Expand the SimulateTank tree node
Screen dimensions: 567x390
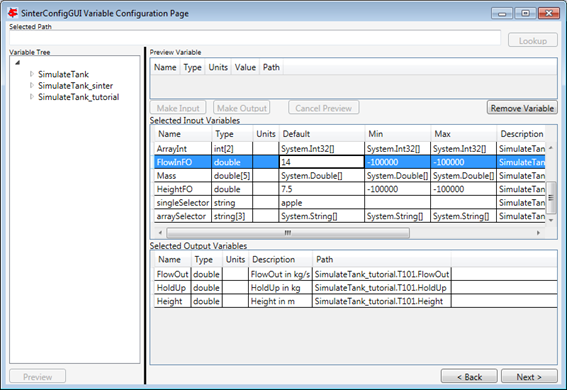pyautogui.click(x=32, y=74)
